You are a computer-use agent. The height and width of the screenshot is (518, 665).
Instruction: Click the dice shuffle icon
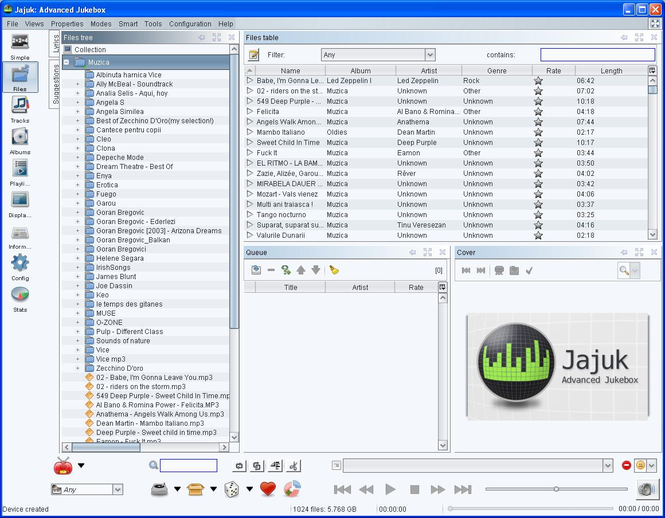(x=232, y=489)
